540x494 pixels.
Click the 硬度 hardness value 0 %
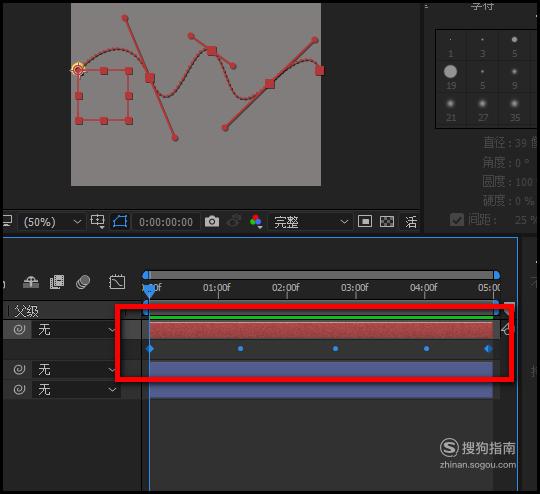tap(525, 201)
